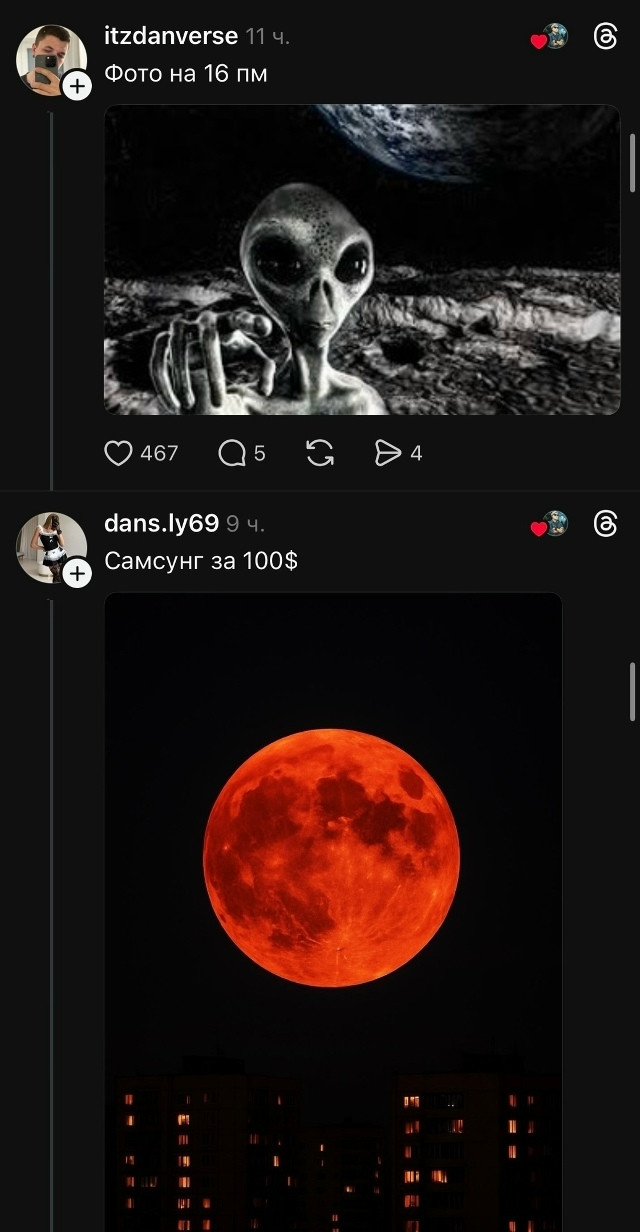640x1232 pixels.
Task: Follow dans.ly69 using the plus button
Action: coord(77,573)
